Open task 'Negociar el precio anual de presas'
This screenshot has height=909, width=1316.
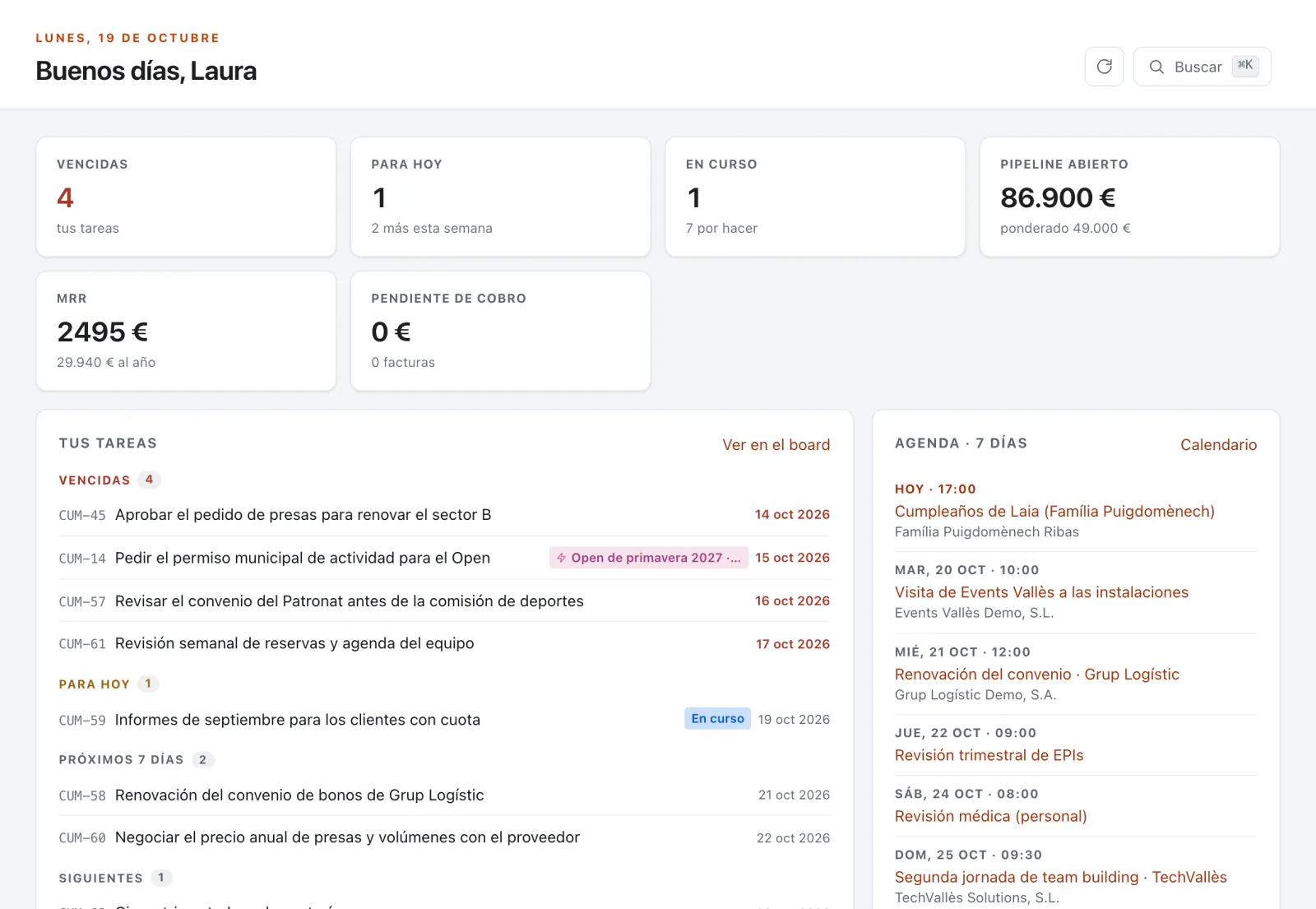coord(444,837)
